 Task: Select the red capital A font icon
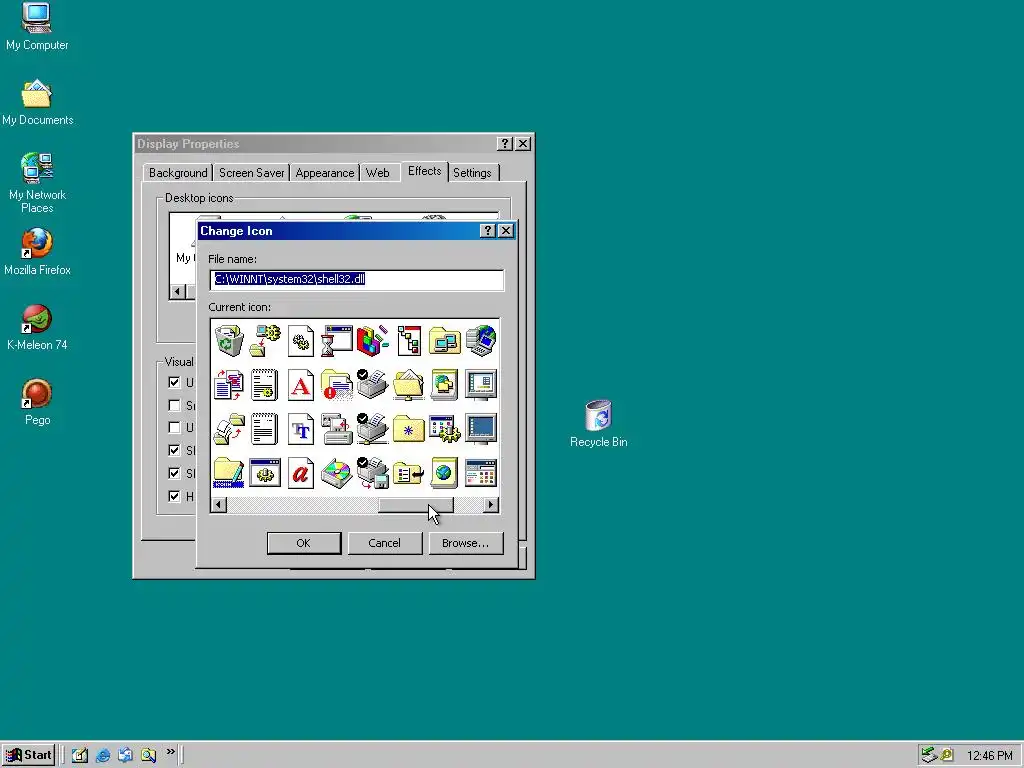pos(300,385)
